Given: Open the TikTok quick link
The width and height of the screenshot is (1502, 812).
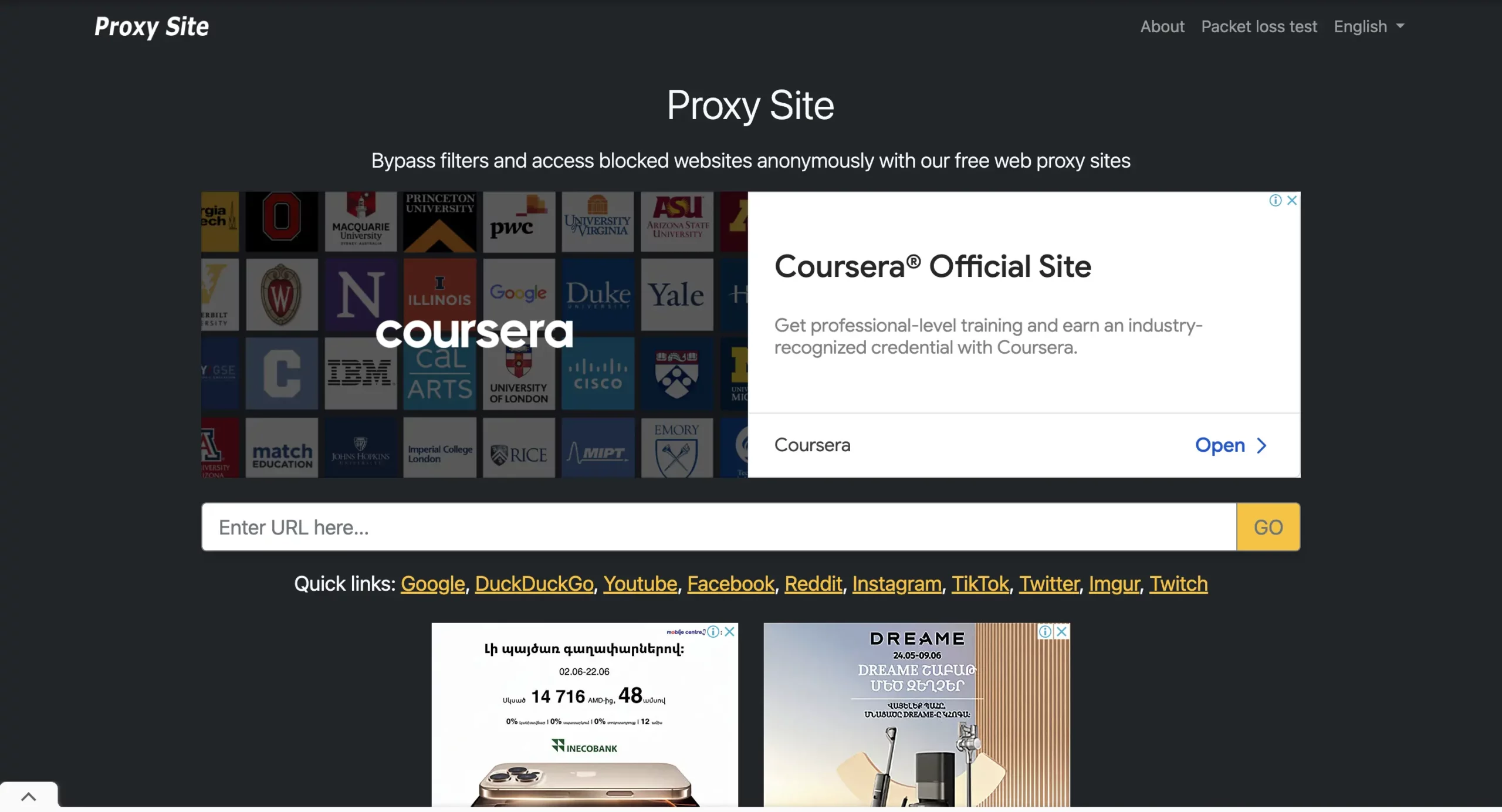Looking at the screenshot, I should tap(980, 584).
